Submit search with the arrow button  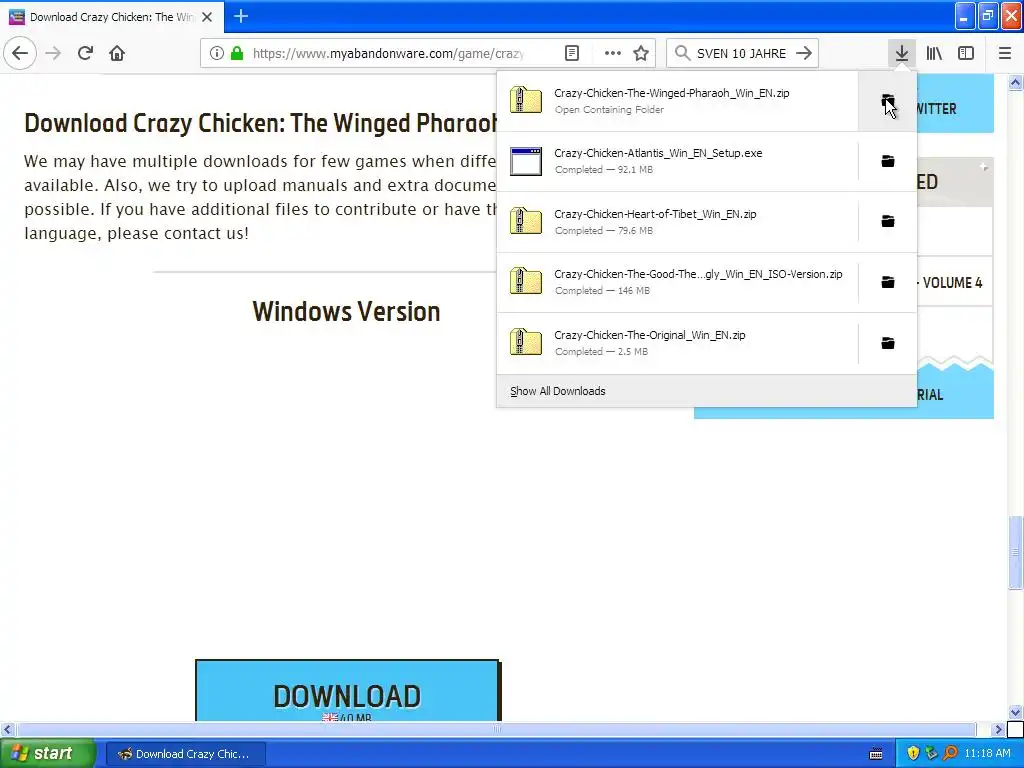click(x=804, y=53)
